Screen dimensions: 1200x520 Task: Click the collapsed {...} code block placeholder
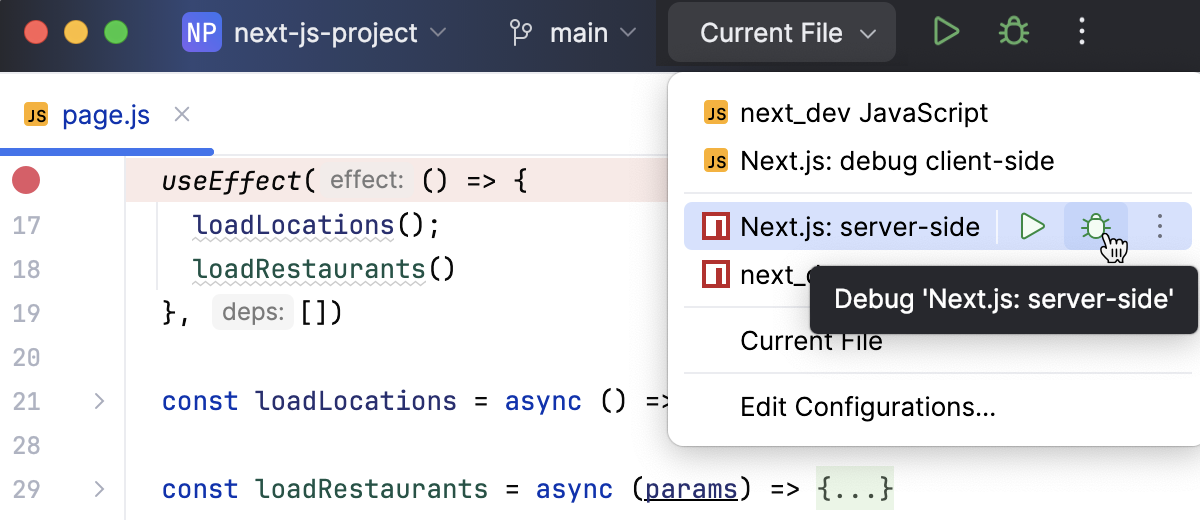click(x=854, y=490)
